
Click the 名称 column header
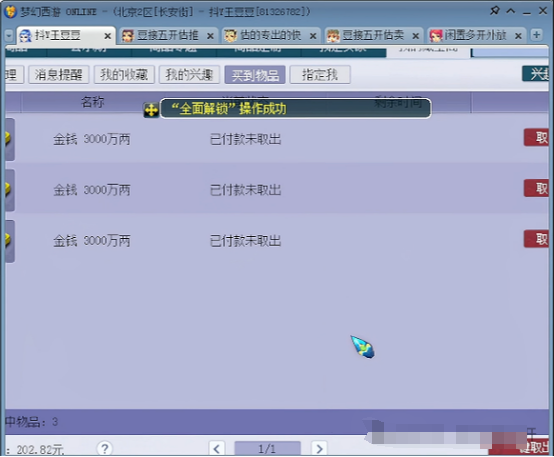92,102
